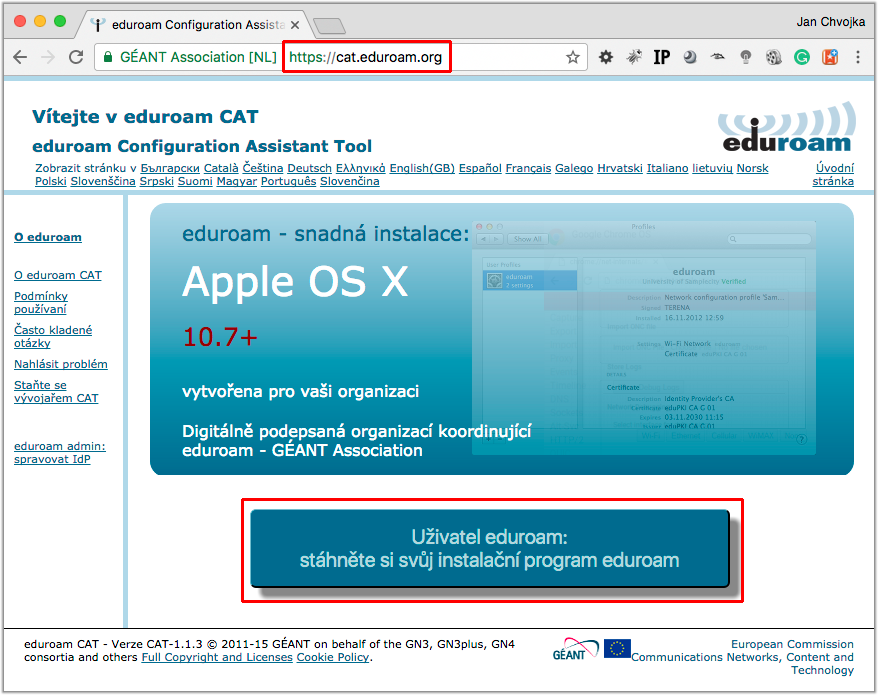Switch language to English(GB)
The width and height of the screenshot is (878, 695).
(422, 168)
